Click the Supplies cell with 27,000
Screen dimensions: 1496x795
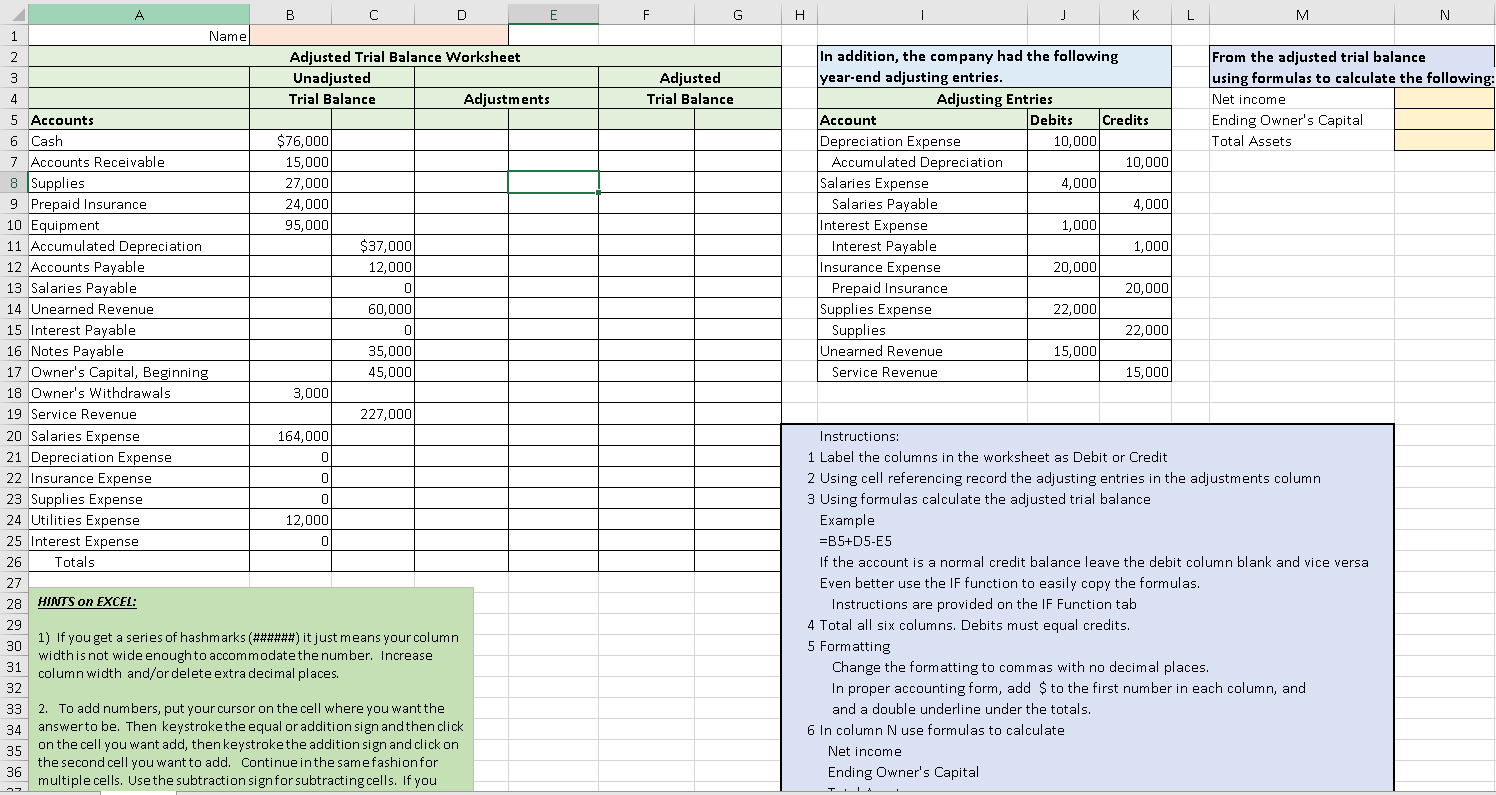pyautogui.click(x=290, y=182)
